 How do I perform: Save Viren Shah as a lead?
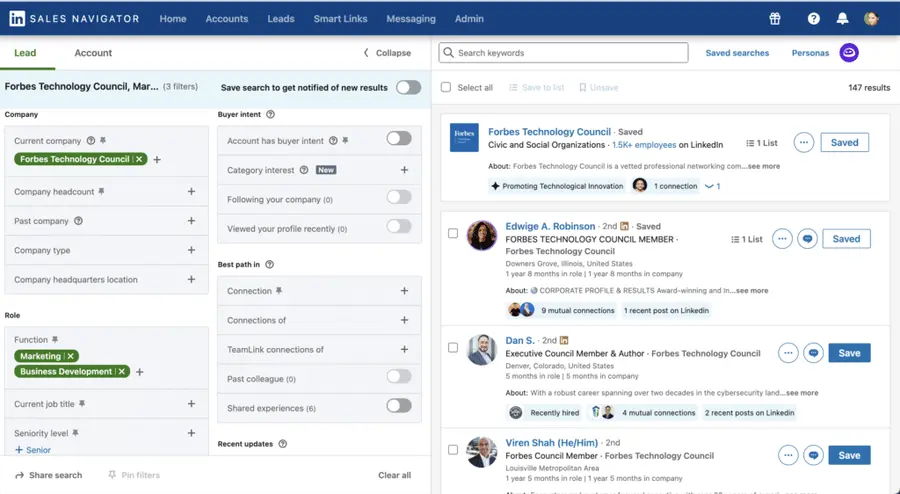[849, 455]
